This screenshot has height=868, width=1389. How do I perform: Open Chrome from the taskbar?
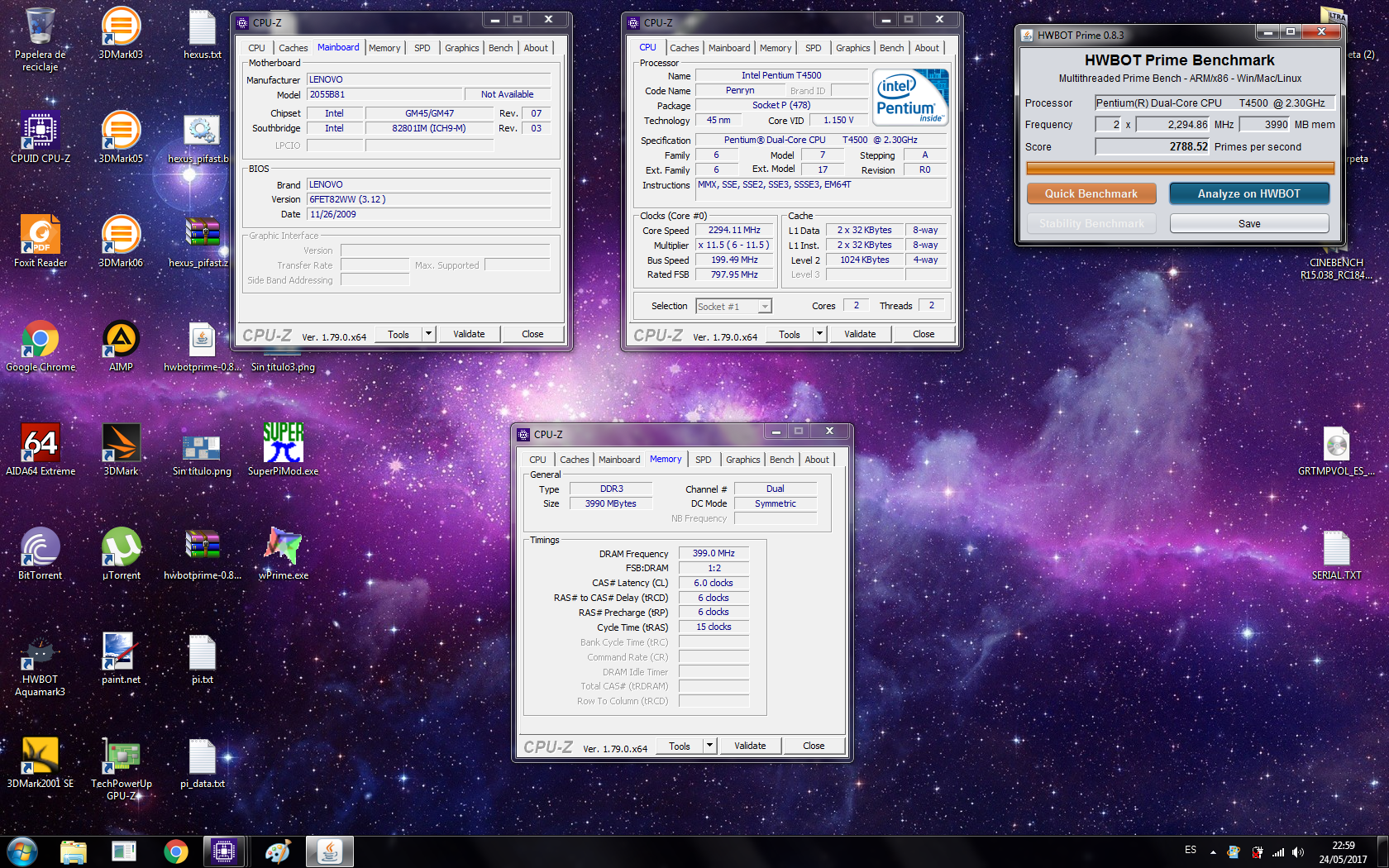tap(175, 851)
